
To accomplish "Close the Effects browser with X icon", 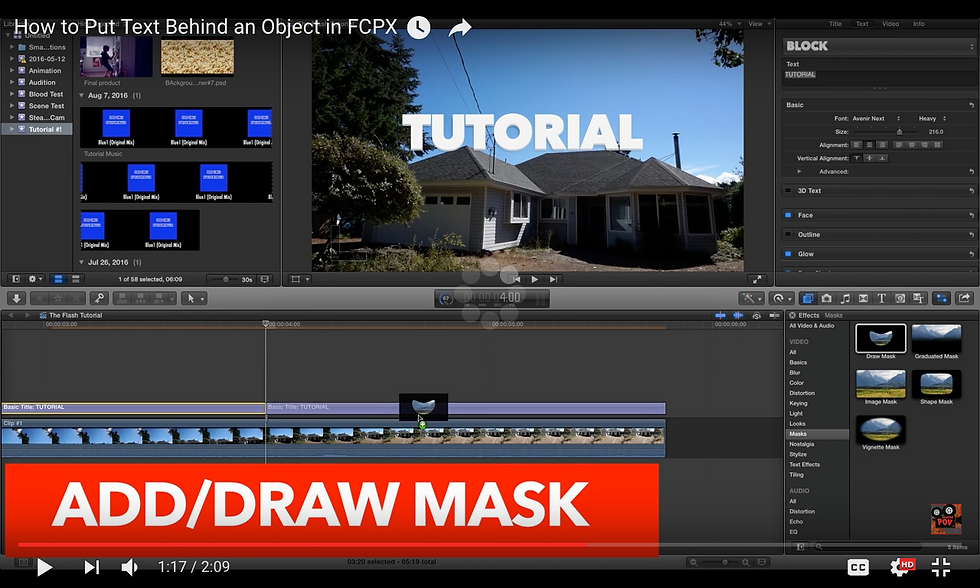I will [792, 316].
